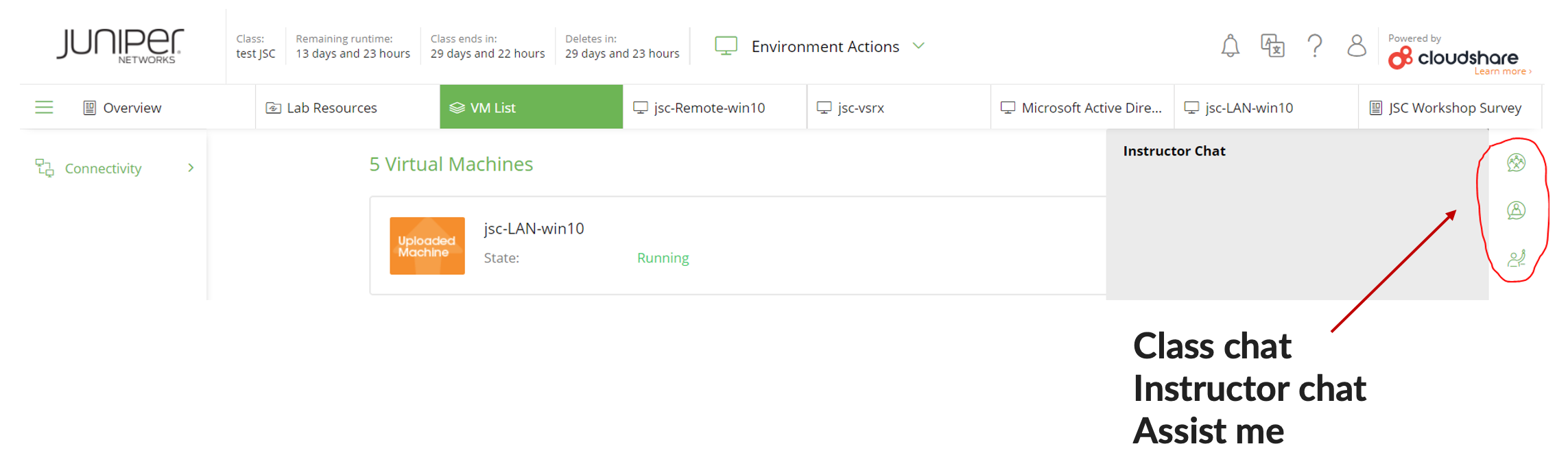Open the jsc-Remote-win10 tab
This screenshot has width=1568, height=466.
(709, 108)
